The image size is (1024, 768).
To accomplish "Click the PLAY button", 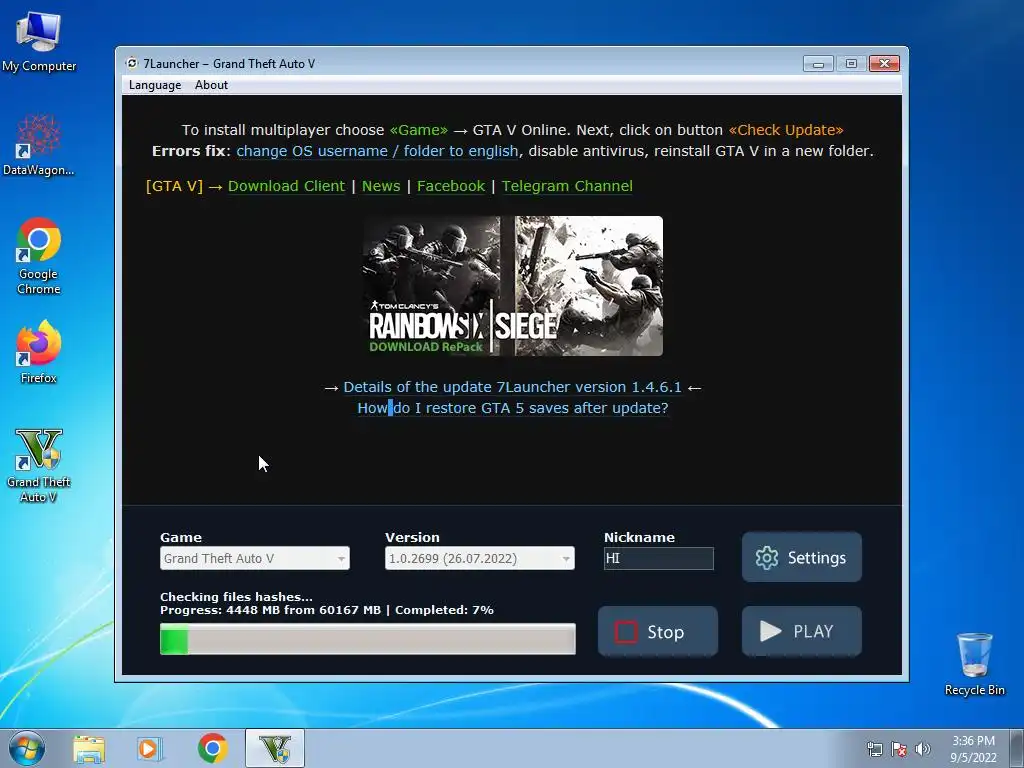I will pos(801,632).
